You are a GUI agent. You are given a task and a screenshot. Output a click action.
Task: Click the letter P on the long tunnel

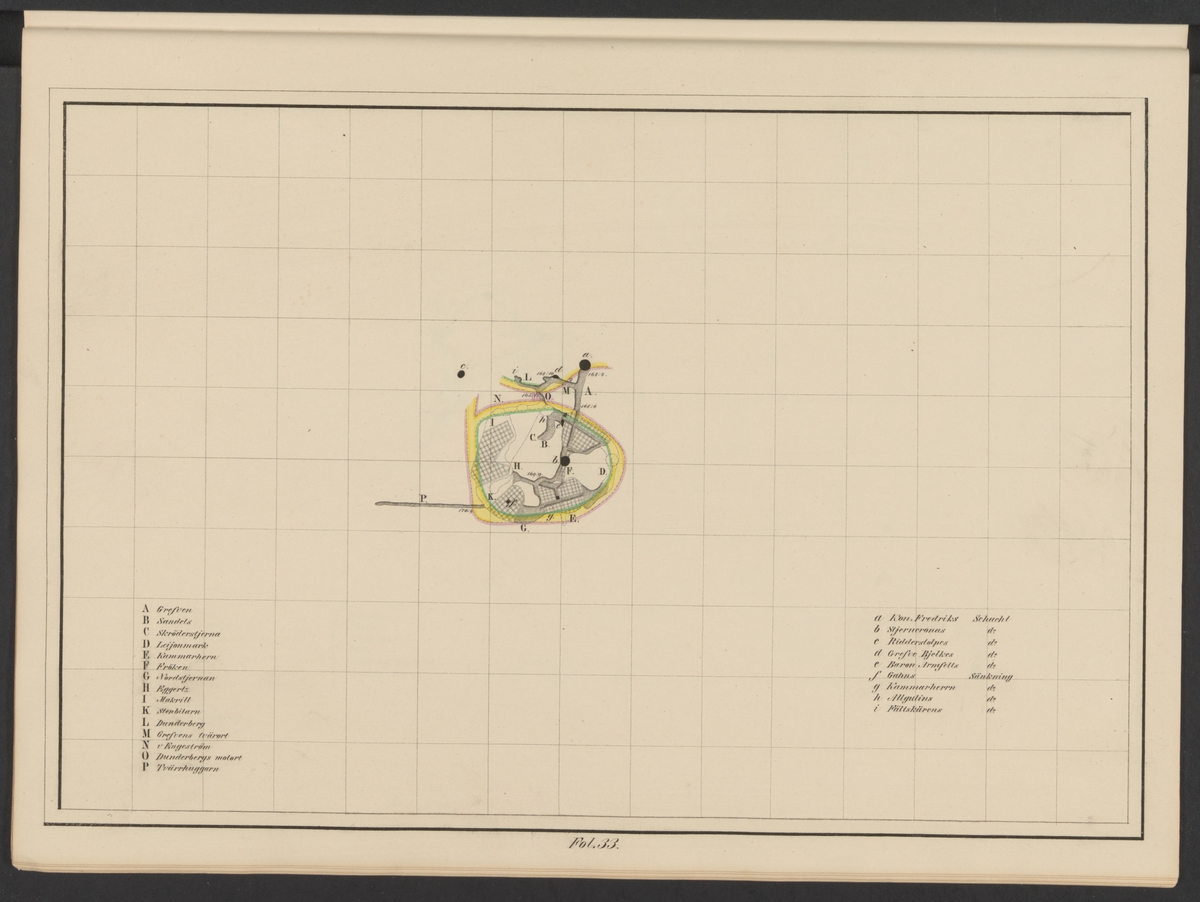pos(423,497)
